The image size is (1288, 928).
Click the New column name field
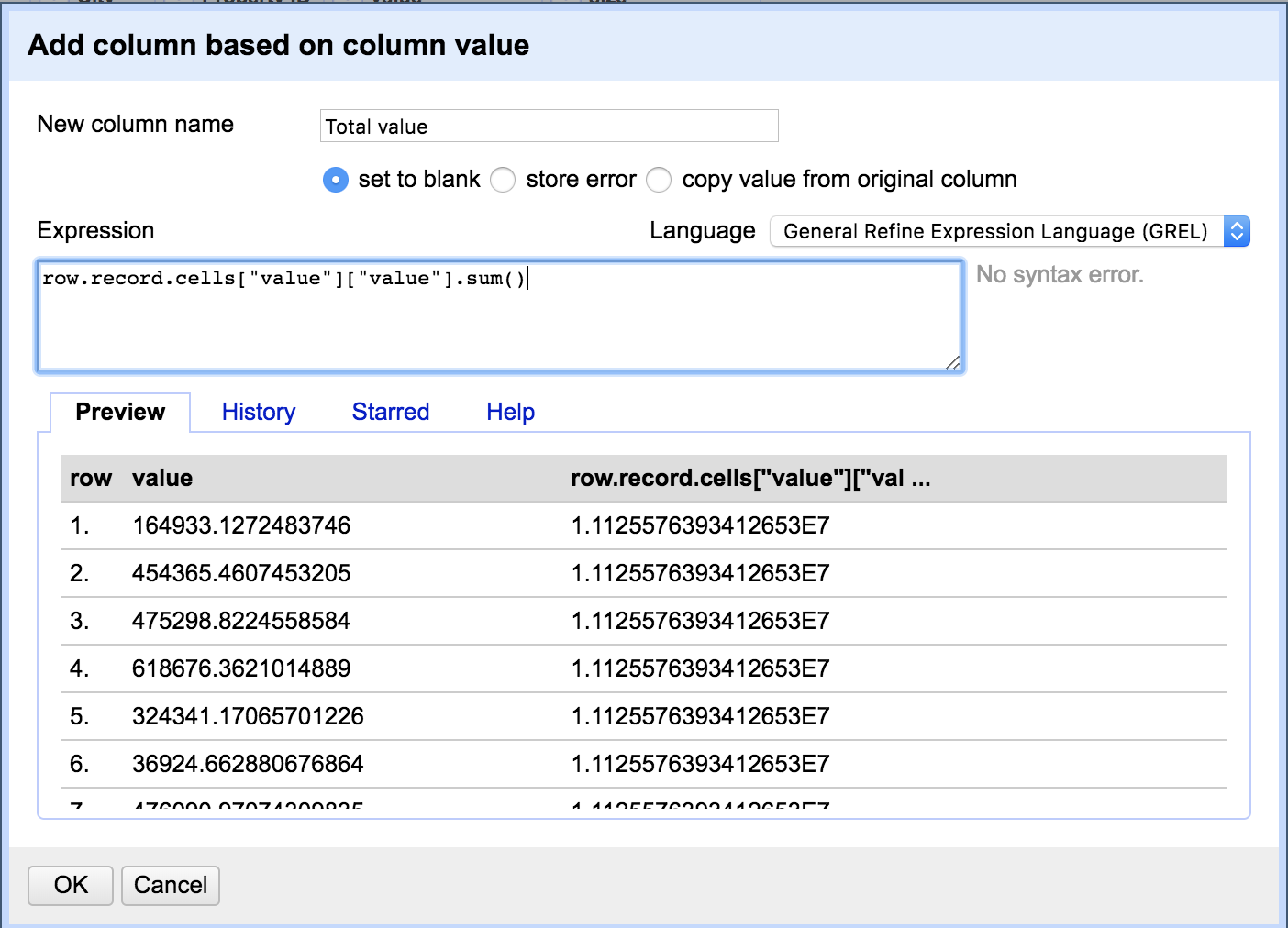pyautogui.click(x=549, y=127)
